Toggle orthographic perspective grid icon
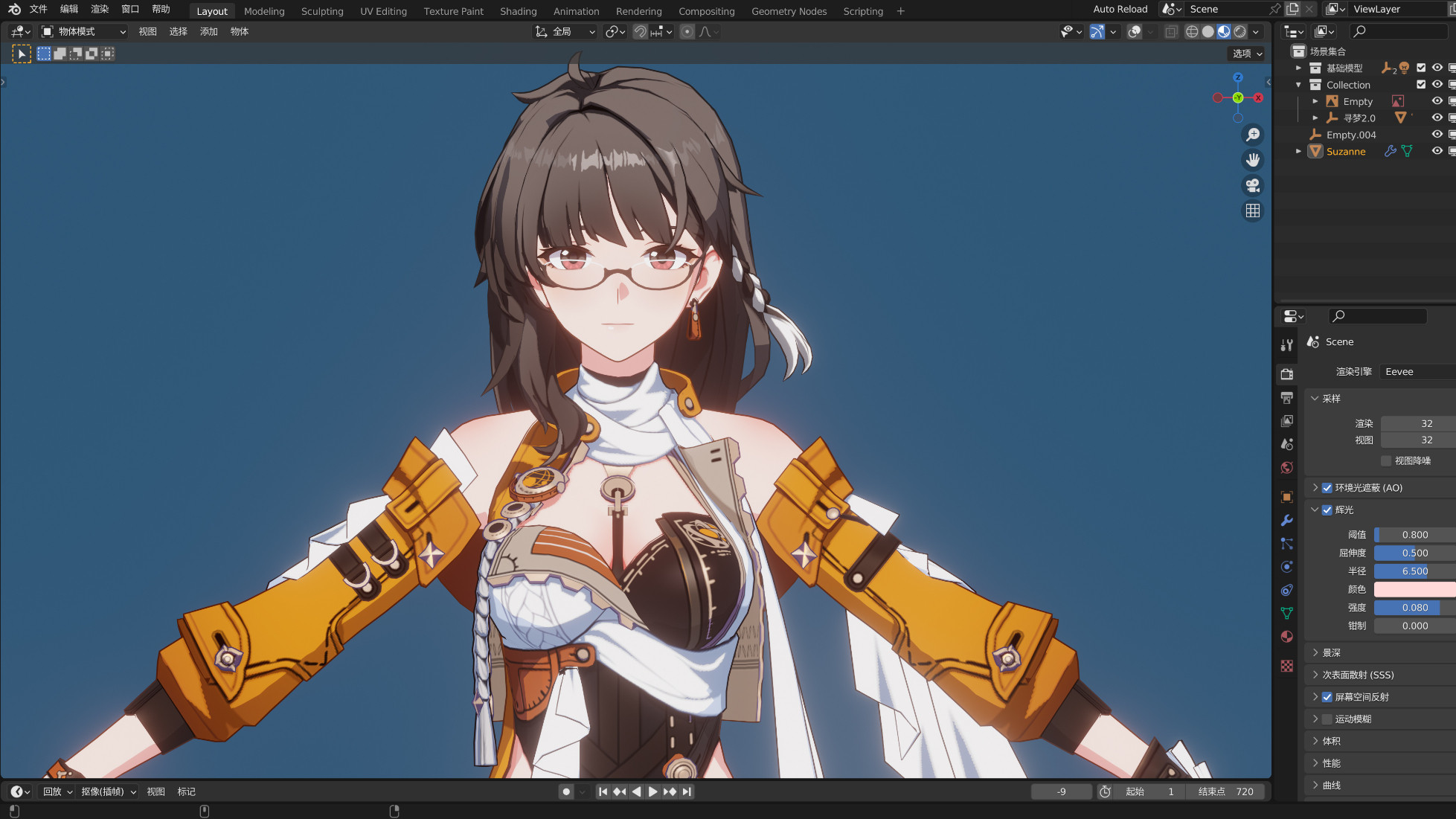The image size is (1456, 819). (1253, 211)
